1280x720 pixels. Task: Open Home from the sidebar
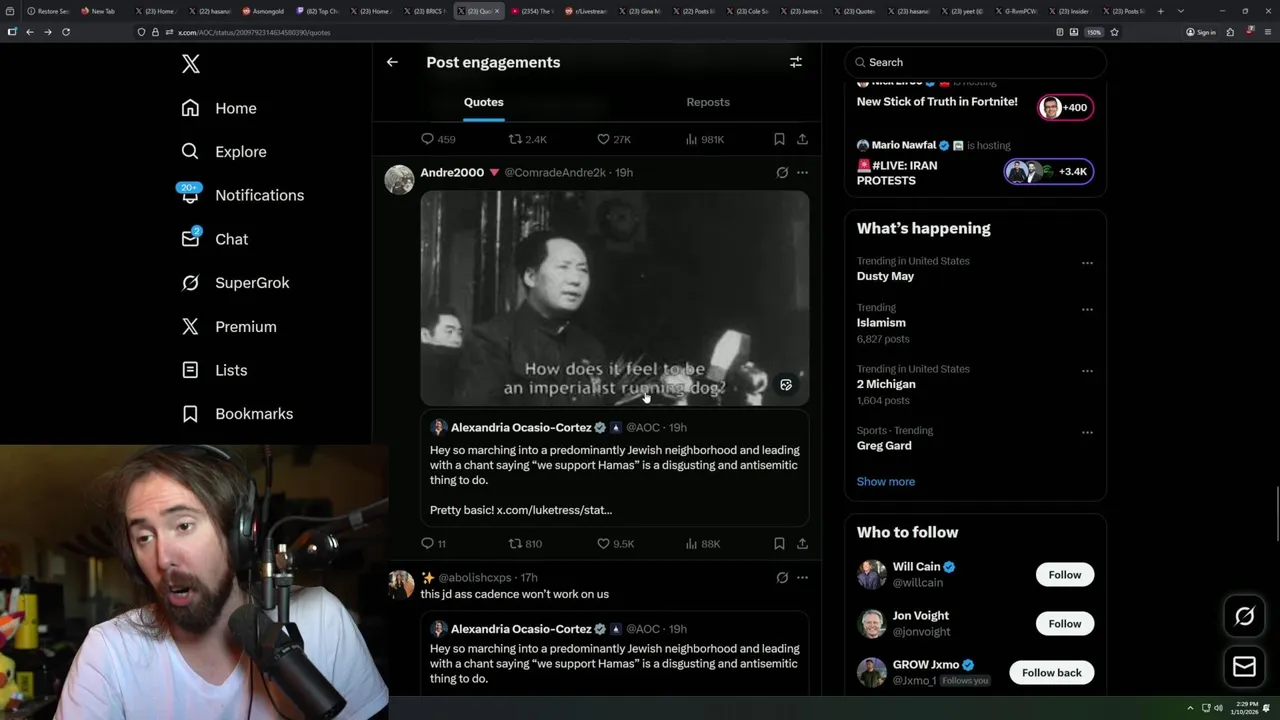point(219,108)
